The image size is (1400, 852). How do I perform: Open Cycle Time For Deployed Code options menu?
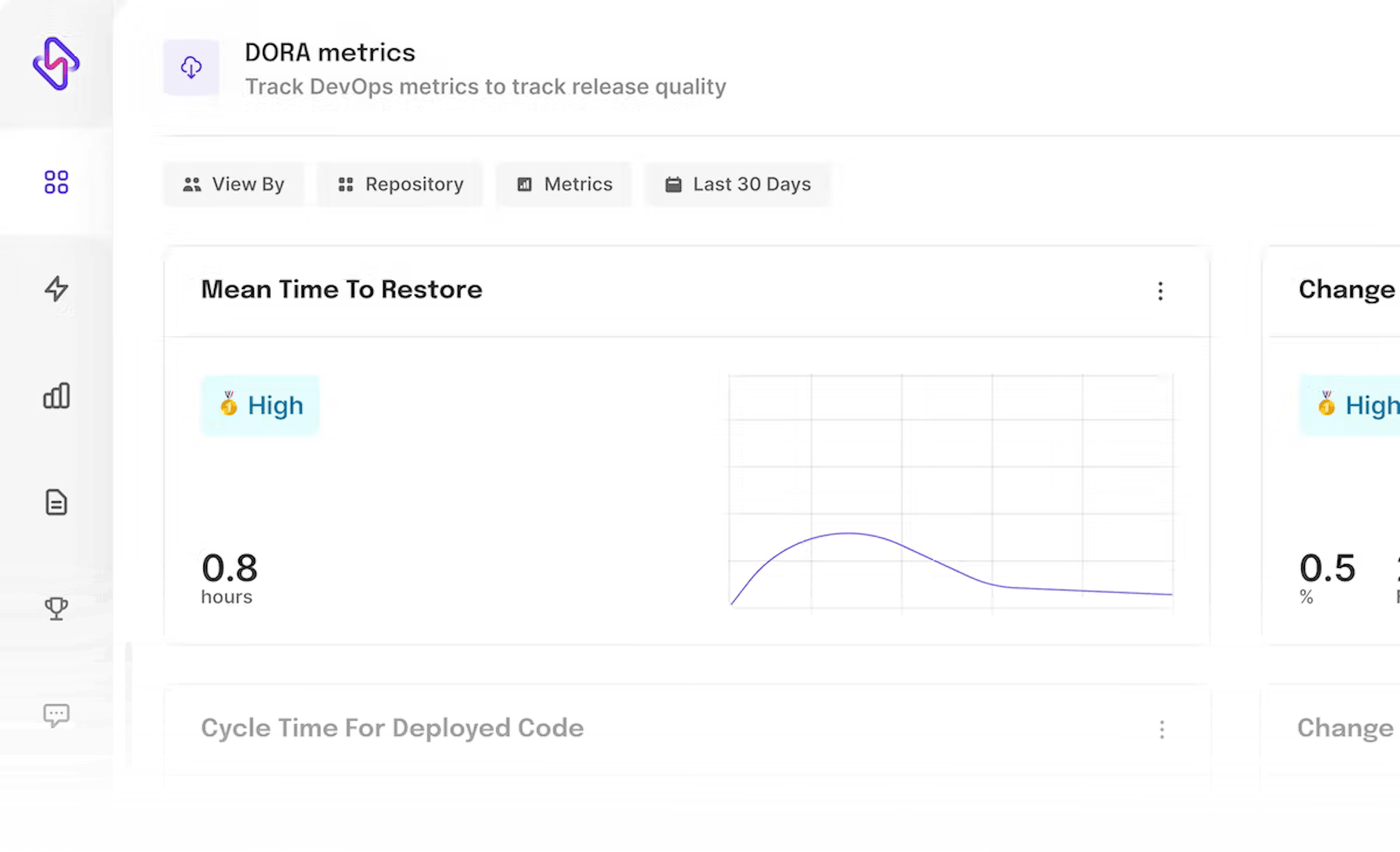tap(1162, 729)
